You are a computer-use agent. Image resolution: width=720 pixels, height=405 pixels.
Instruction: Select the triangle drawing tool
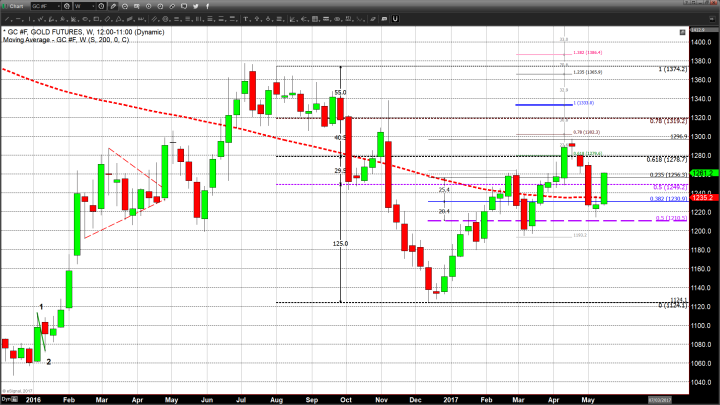pyautogui.click(x=119, y=19)
